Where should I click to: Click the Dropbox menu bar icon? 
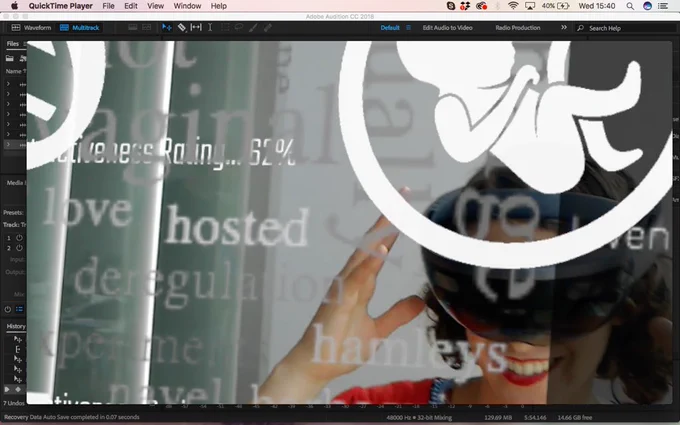pyautogui.click(x=465, y=6)
